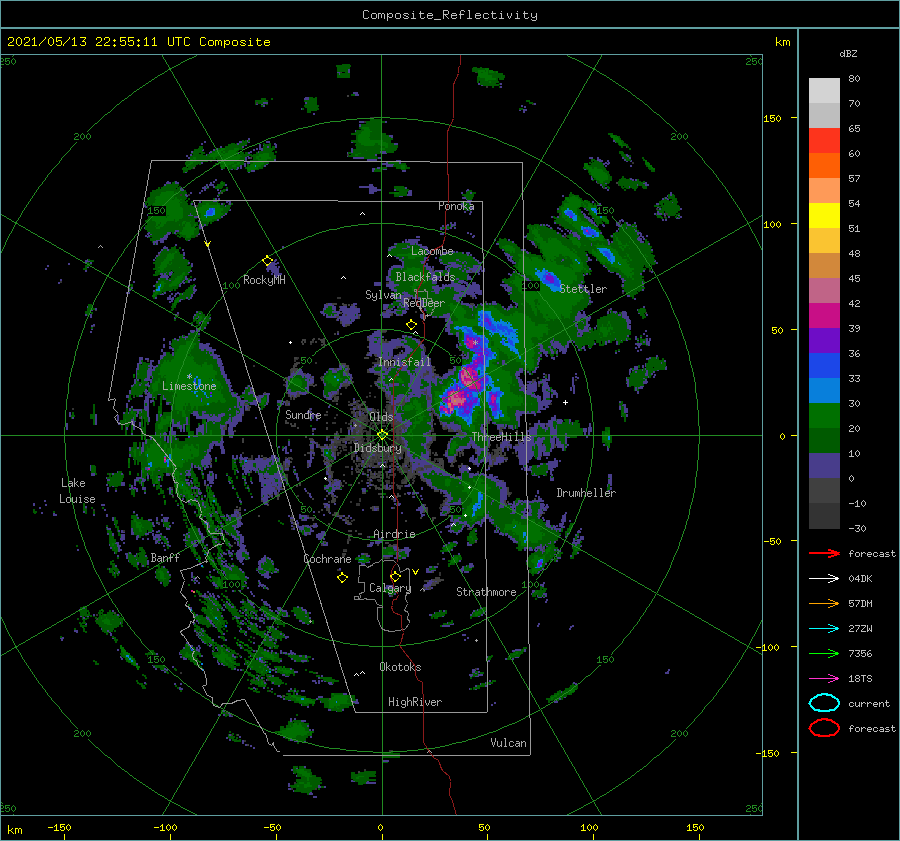Click the 42 value on dBZ scale
The width and height of the screenshot is (900, 841).
pos(854,303)
